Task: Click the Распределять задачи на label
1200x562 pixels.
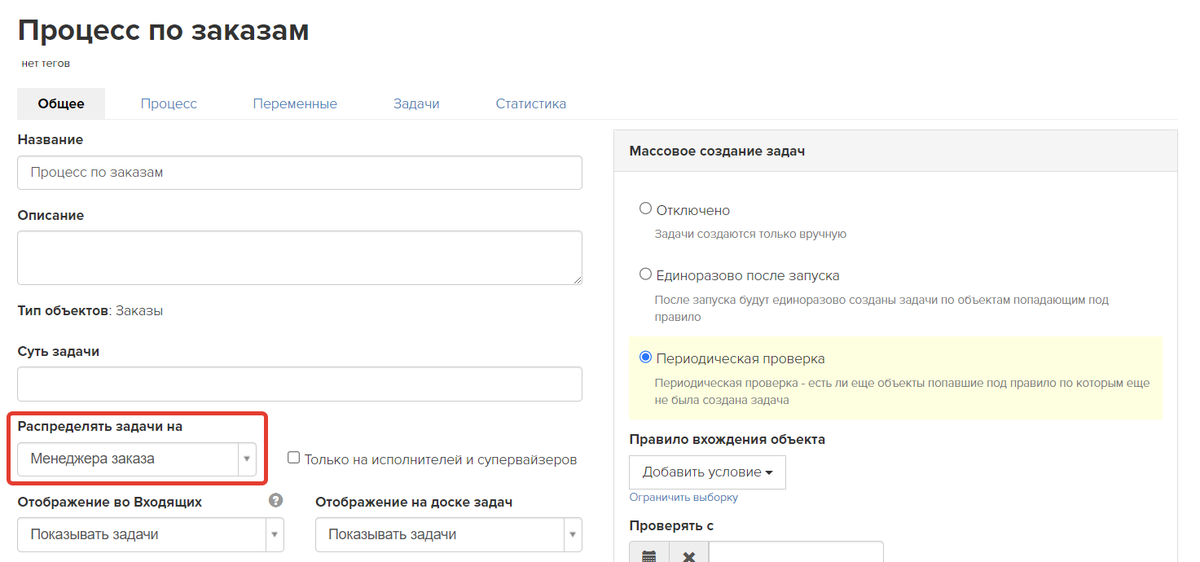Action: pos(100,427)
